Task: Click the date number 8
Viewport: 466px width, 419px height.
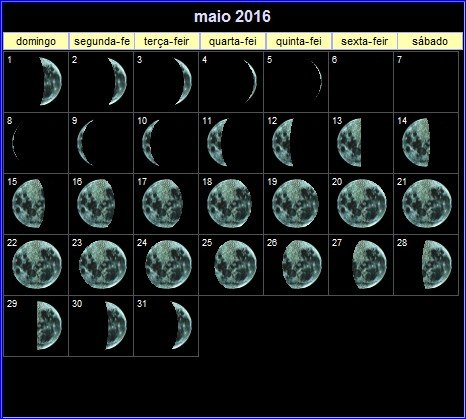Action: pyautogui.click(x=9, y=121)
